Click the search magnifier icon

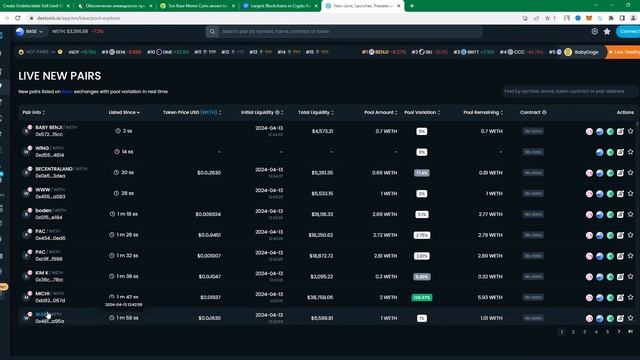[x=212, y=31]
